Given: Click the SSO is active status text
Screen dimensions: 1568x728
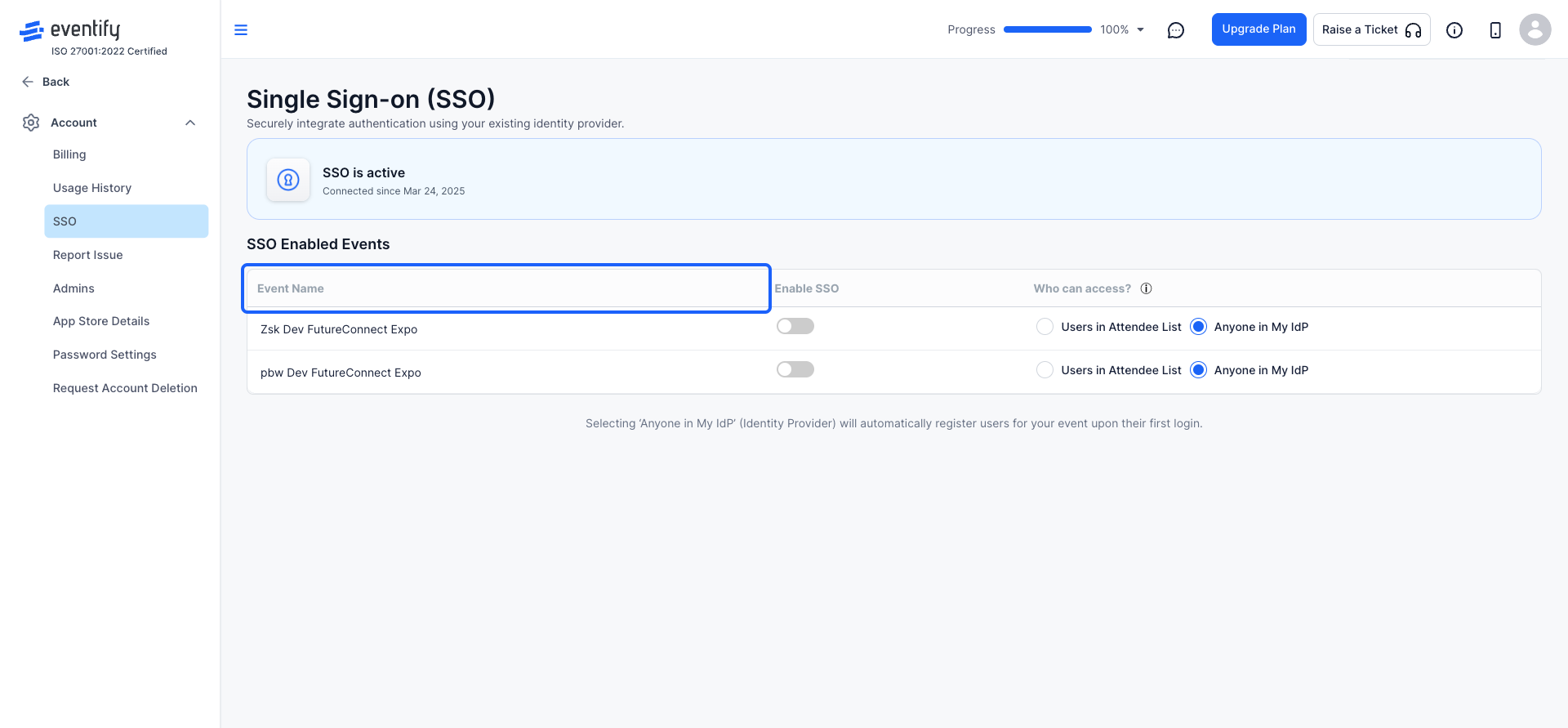Looking at the screenshot, I should [363, 172].
